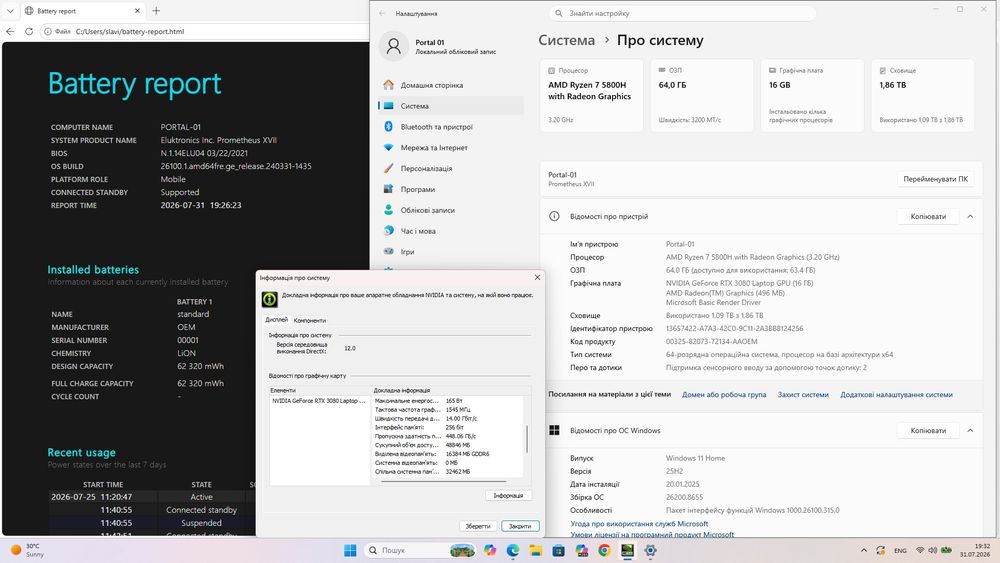Reload the battery report page
Image resolution: width=1000 pixels, height=563 pixels.
coord(29,31)
